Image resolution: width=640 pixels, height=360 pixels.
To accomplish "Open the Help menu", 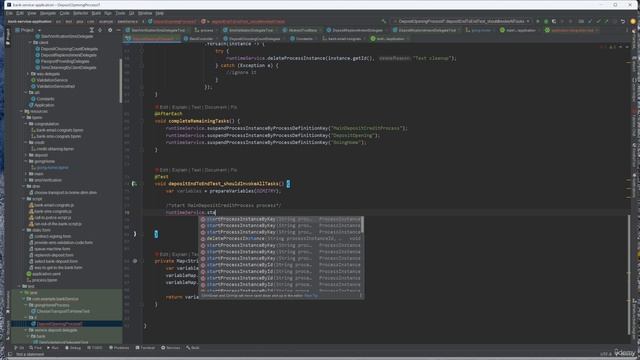I will [x=160, y=13].
